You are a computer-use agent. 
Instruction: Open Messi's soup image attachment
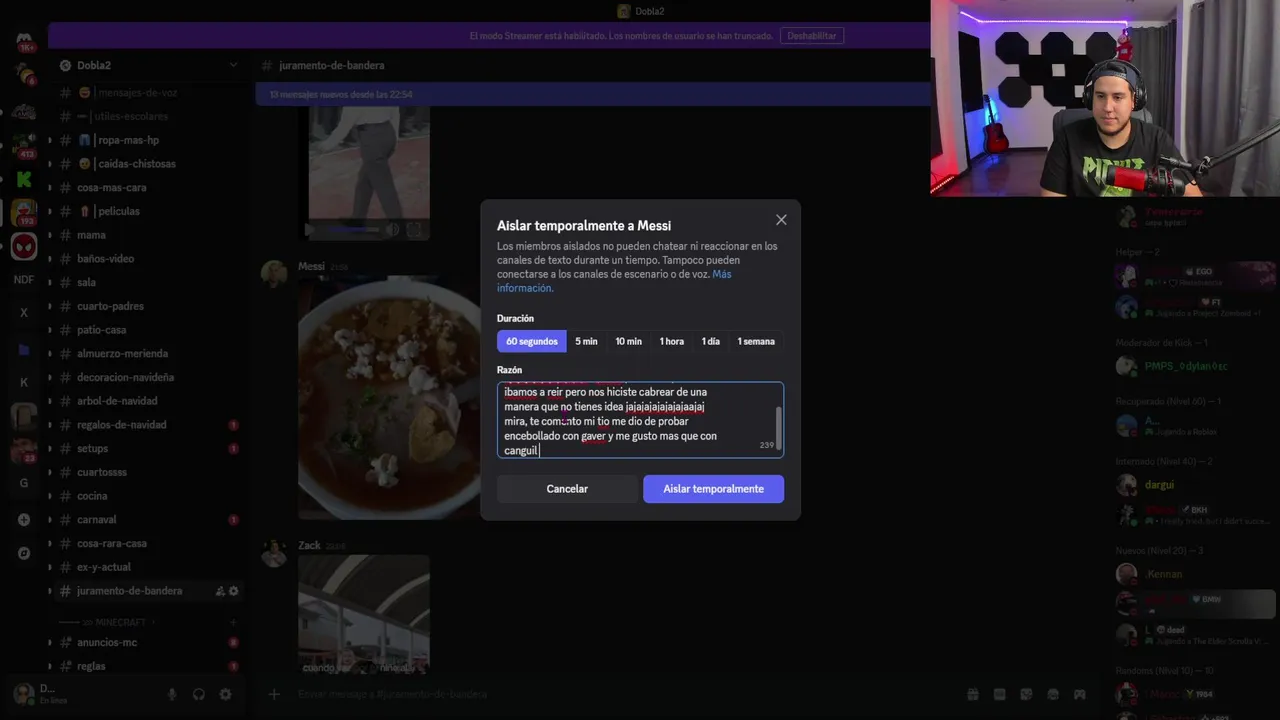click(x=389, y=398)
